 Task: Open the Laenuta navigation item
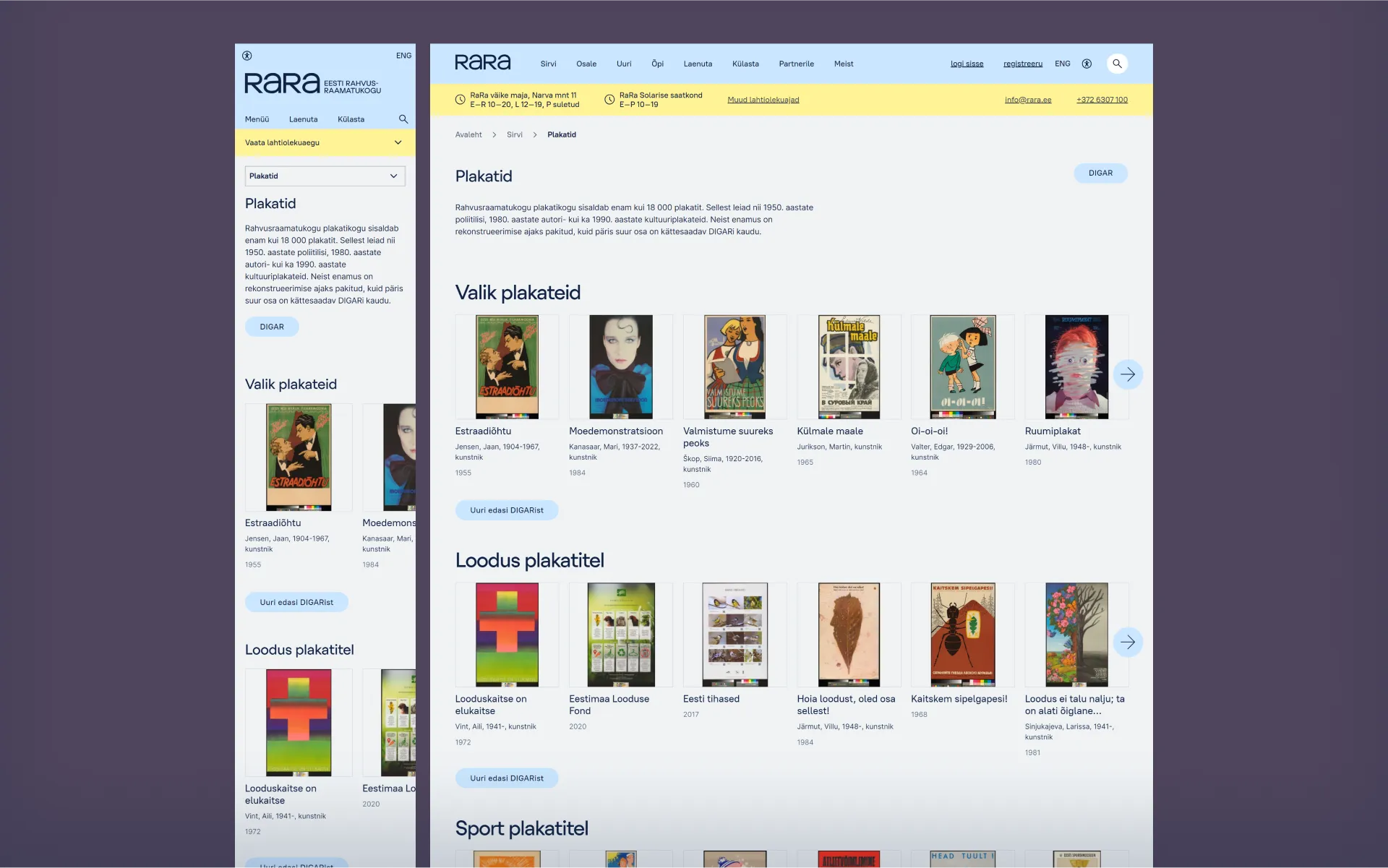click(x=698, y=64)
